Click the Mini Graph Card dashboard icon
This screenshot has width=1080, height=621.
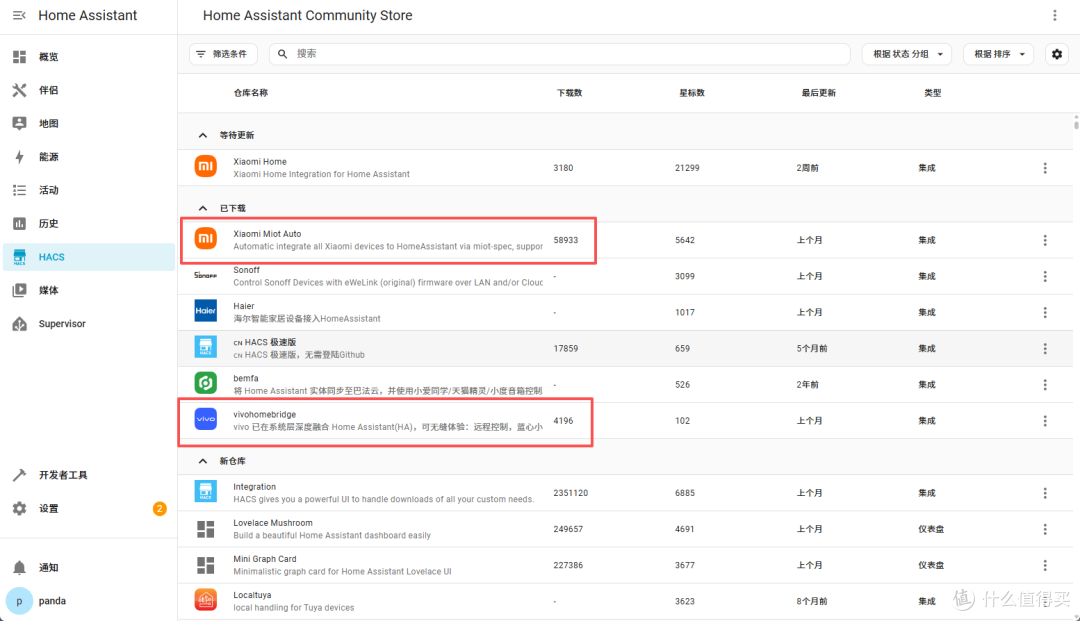205,565
